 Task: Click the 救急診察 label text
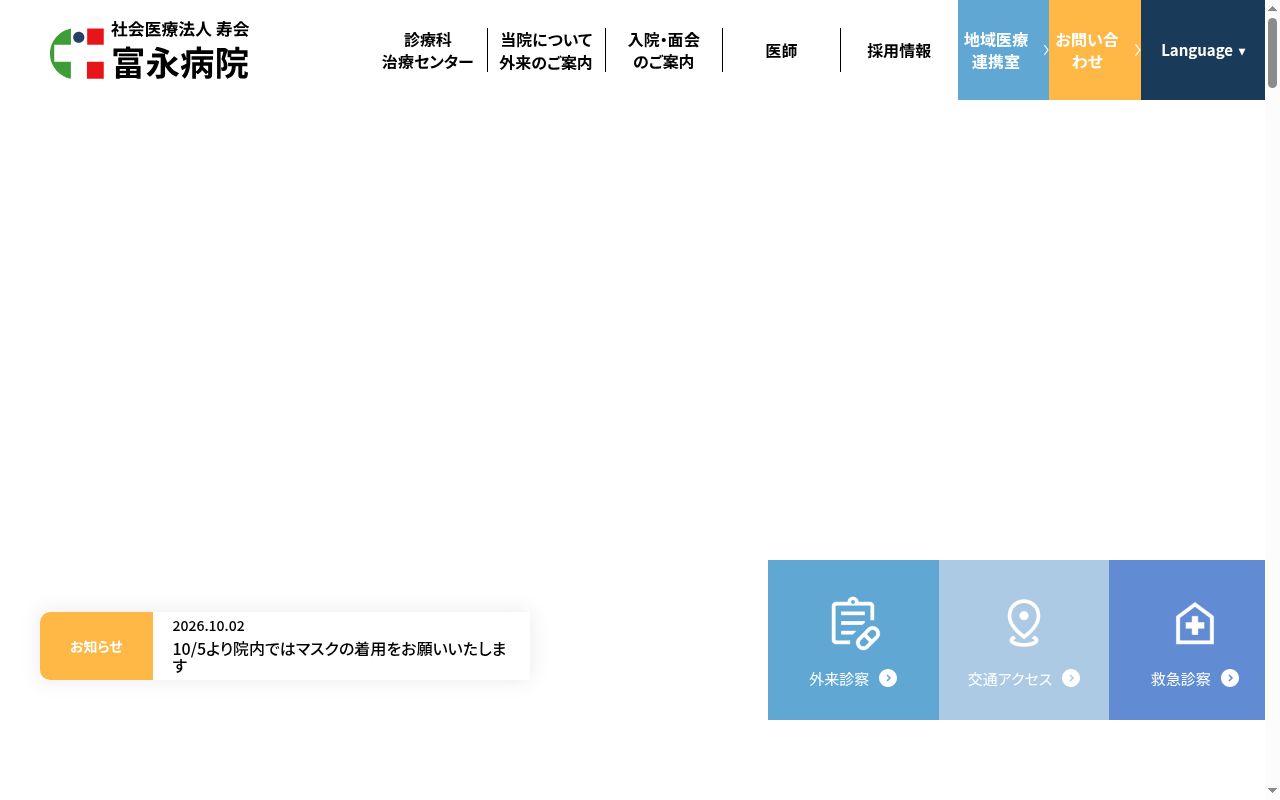(1181, 679)
